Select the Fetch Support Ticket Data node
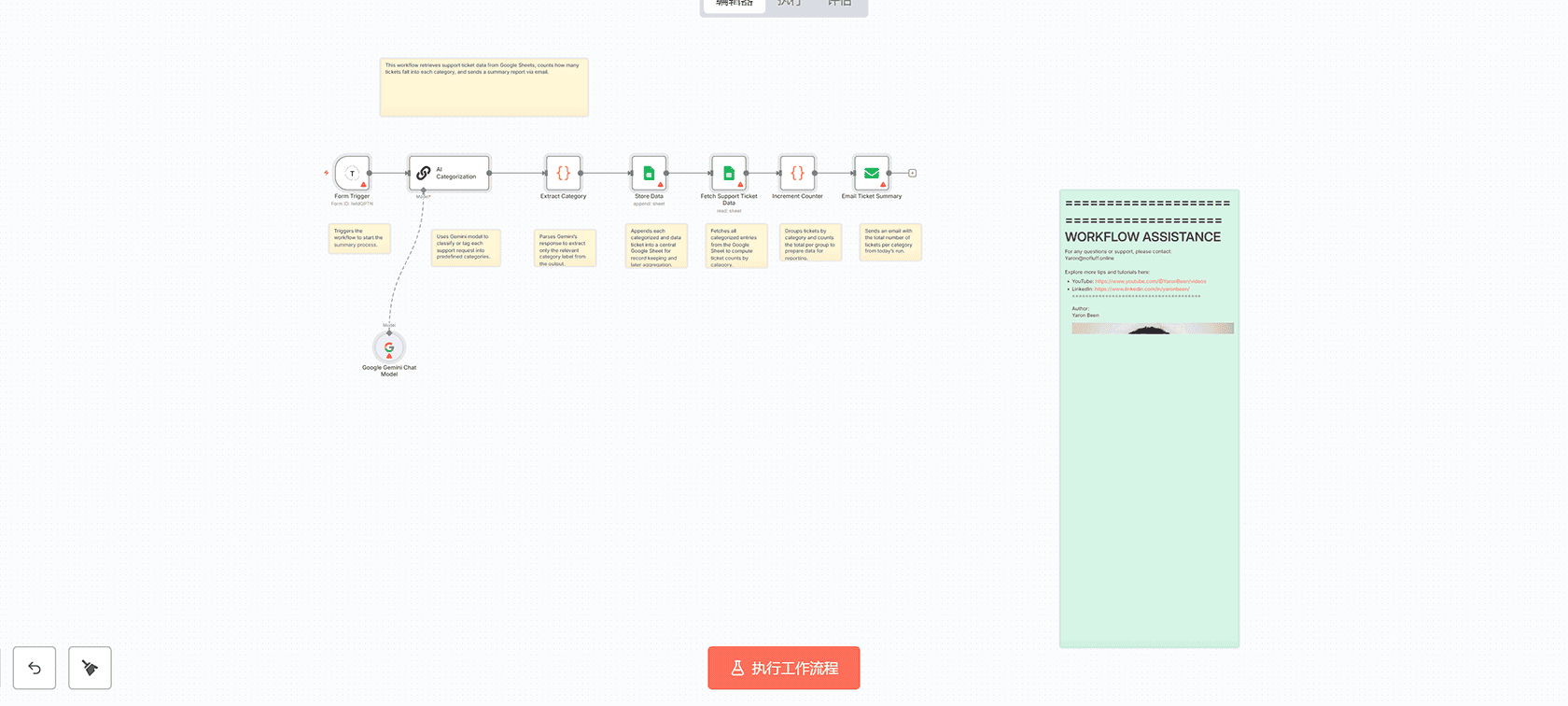Viewport: 1568px width, 706px height. tap(729, 173)
